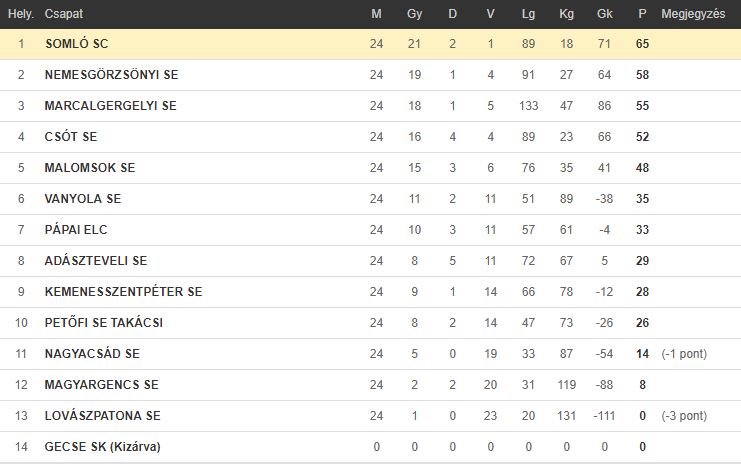Open the NAGYACSÁD SE team entry
741x464 pixels.
[x=92, y=354]
